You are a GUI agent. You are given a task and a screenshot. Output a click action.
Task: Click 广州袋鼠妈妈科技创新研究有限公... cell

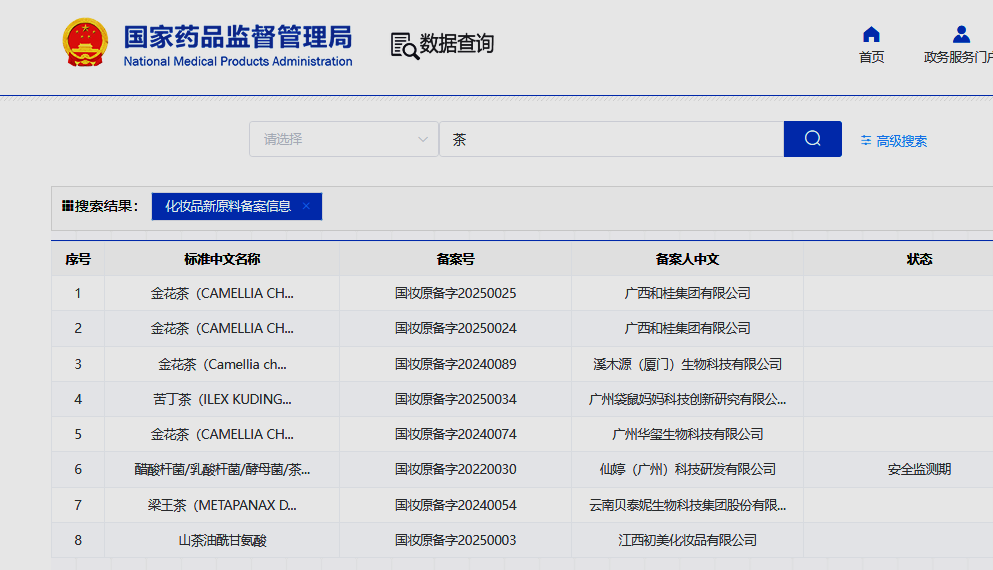pyautogui.click(x=687, y=399)
